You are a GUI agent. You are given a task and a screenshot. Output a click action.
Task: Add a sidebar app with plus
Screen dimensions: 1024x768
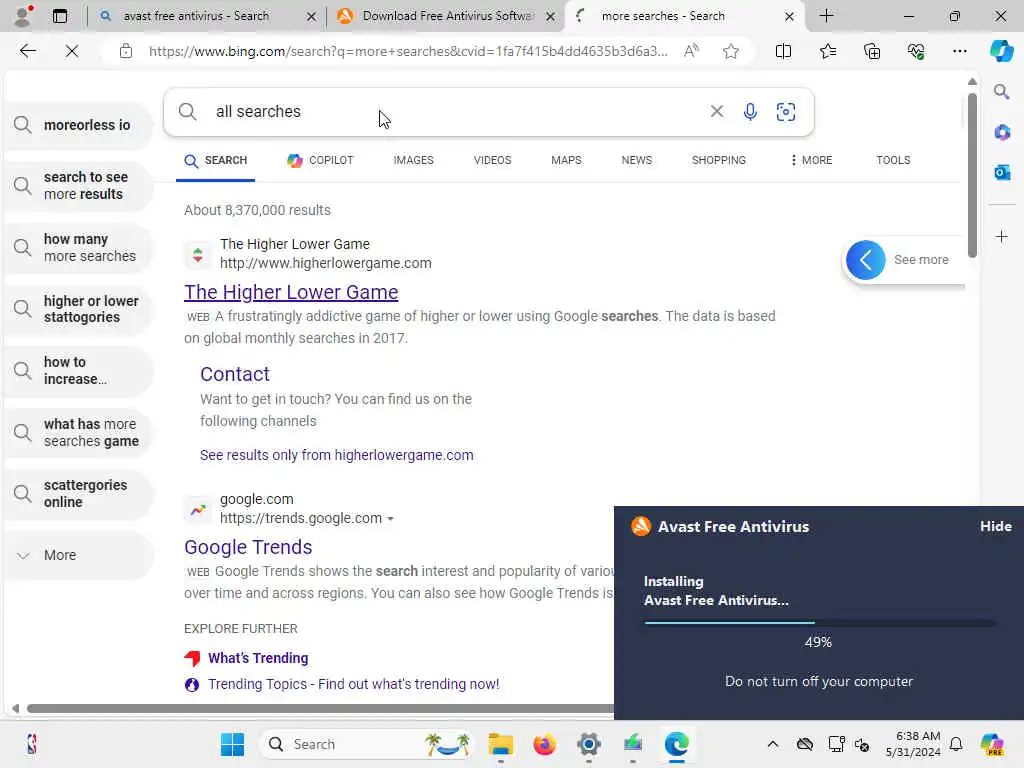tap(1002, 236)
